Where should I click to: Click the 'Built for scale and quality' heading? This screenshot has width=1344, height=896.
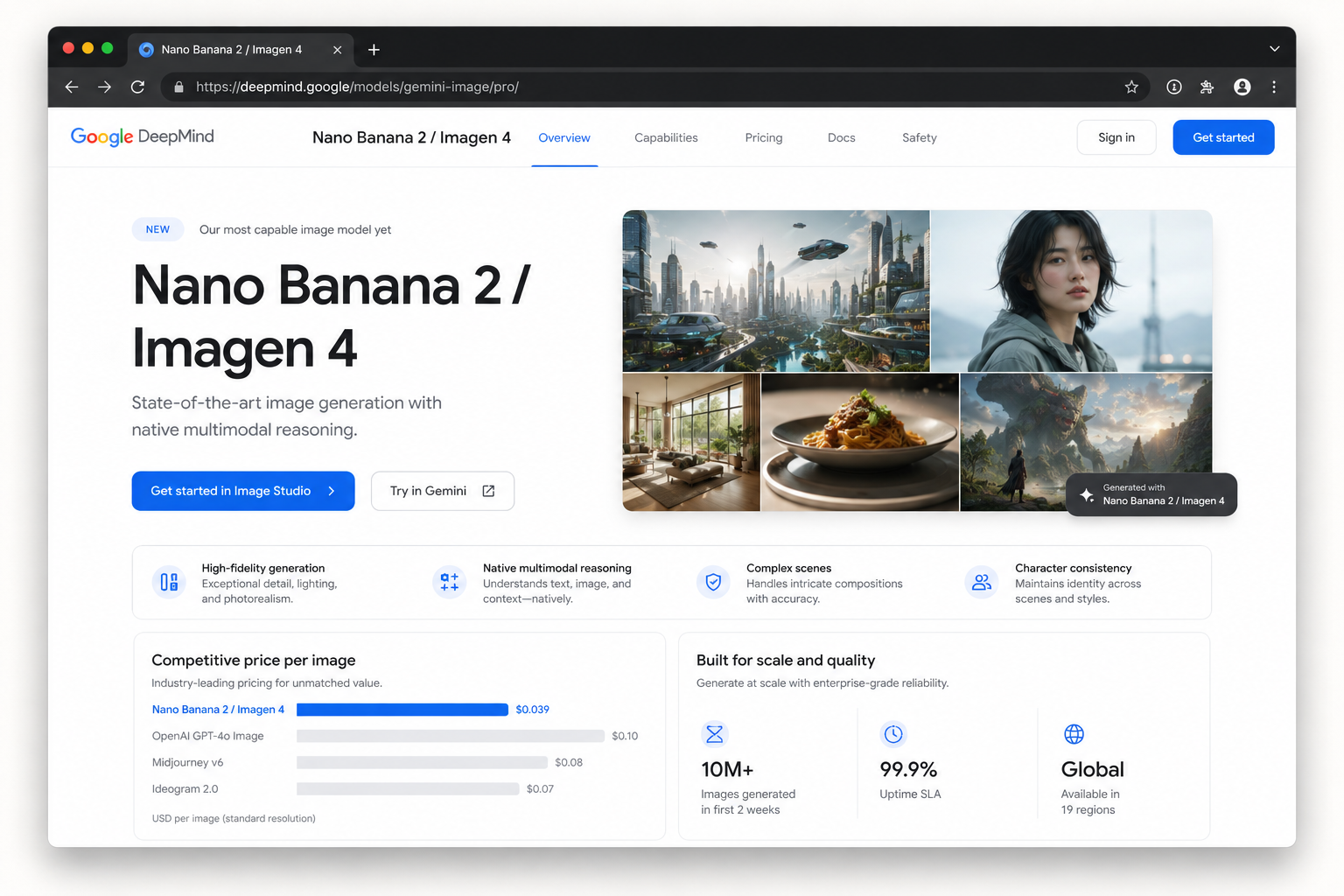click(x=786, y=660)
